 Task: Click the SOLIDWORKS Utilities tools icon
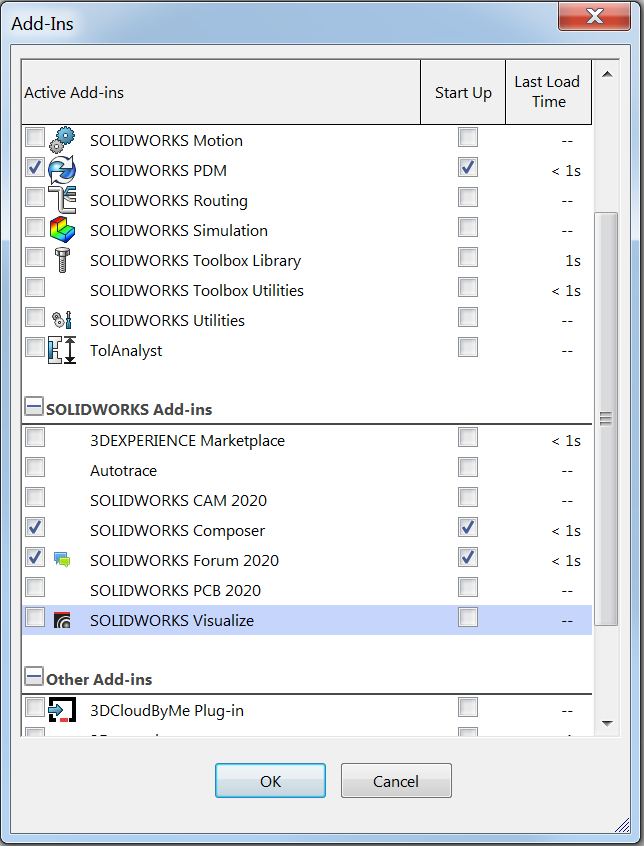coord(62,320)
